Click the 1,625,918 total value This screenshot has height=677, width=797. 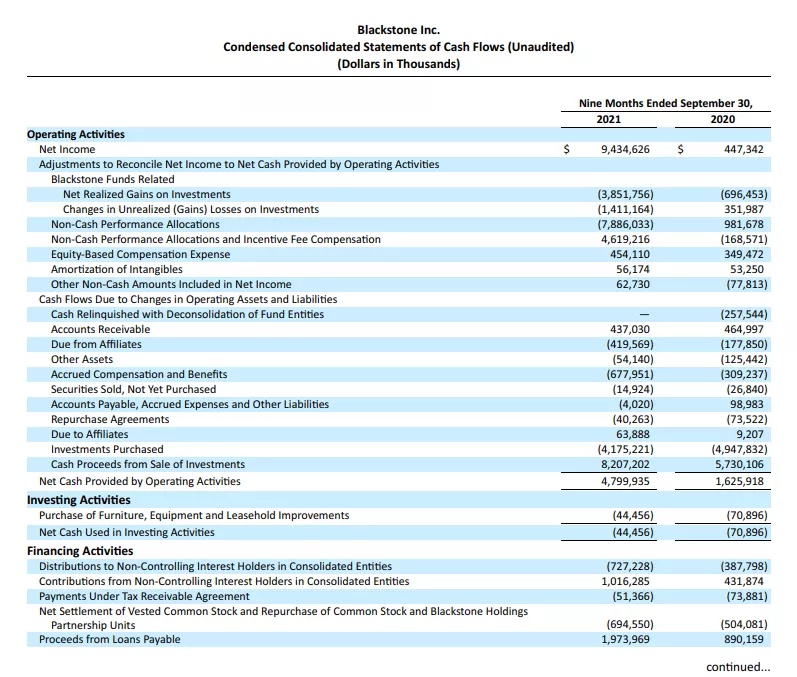pyautogui.click(x=739, y=481)
